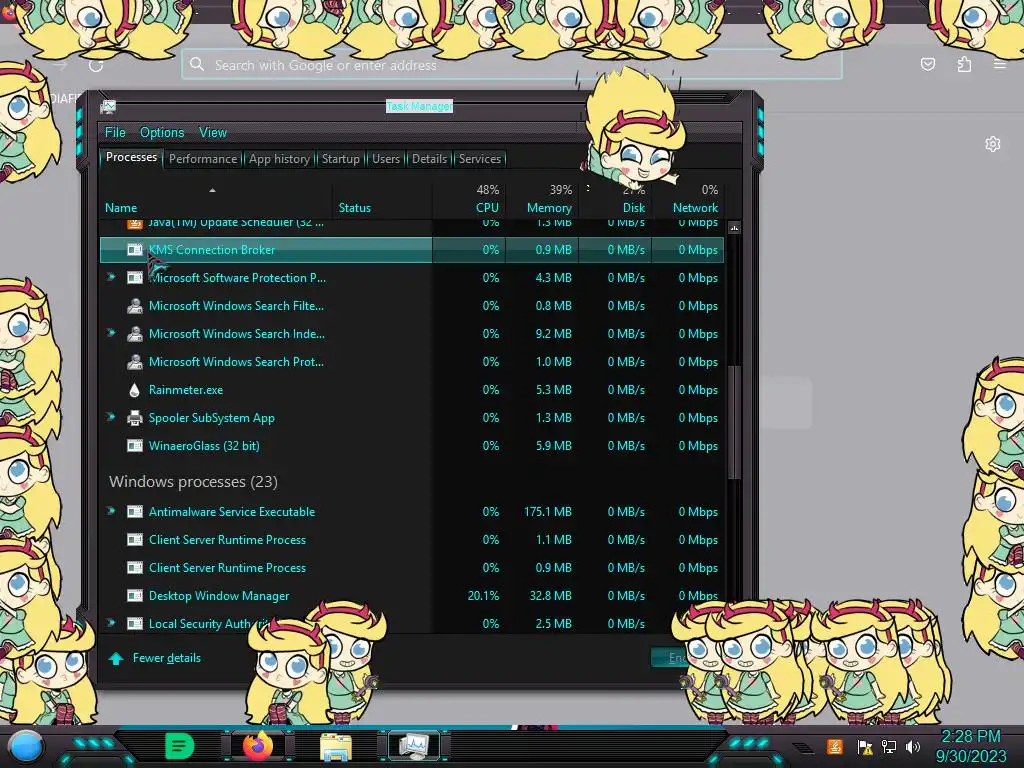This screenshot has width=1024, height=768.
Task: Open the green notes app on taskbar
Action: [x=179, y=746]
